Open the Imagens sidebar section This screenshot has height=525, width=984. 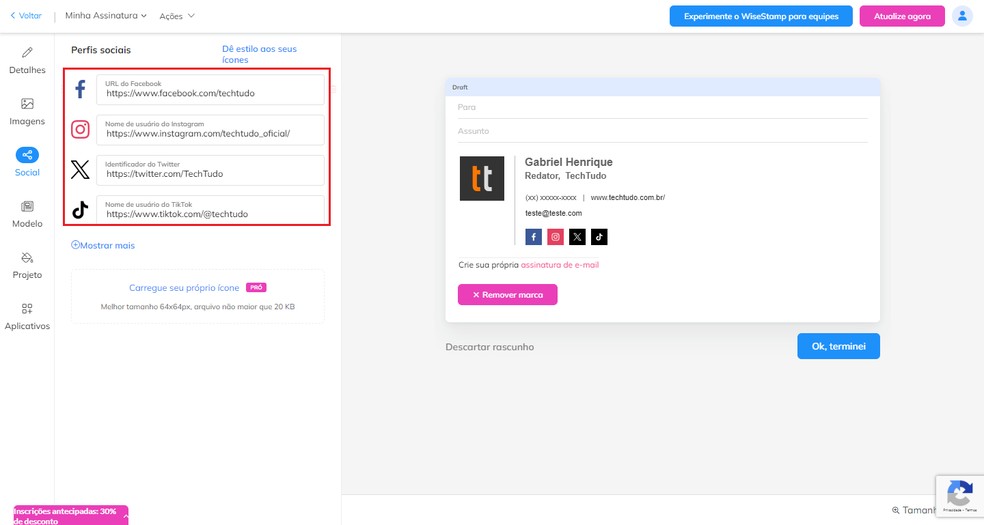pyautogui.click(x=27, y=111)
